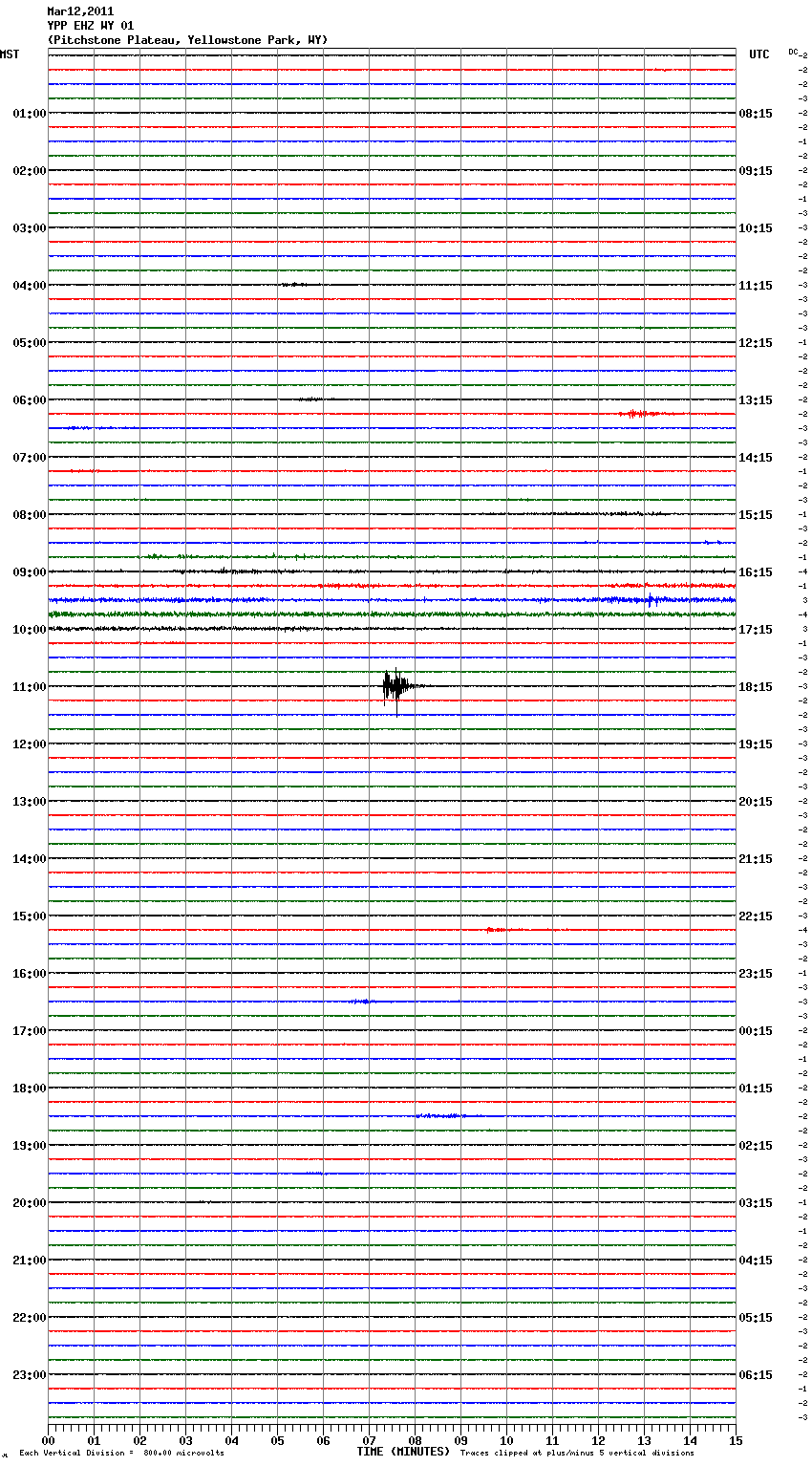Click the "12" minute tick on the bottom axis
Screen dimensions: 812x1466
598,1440
